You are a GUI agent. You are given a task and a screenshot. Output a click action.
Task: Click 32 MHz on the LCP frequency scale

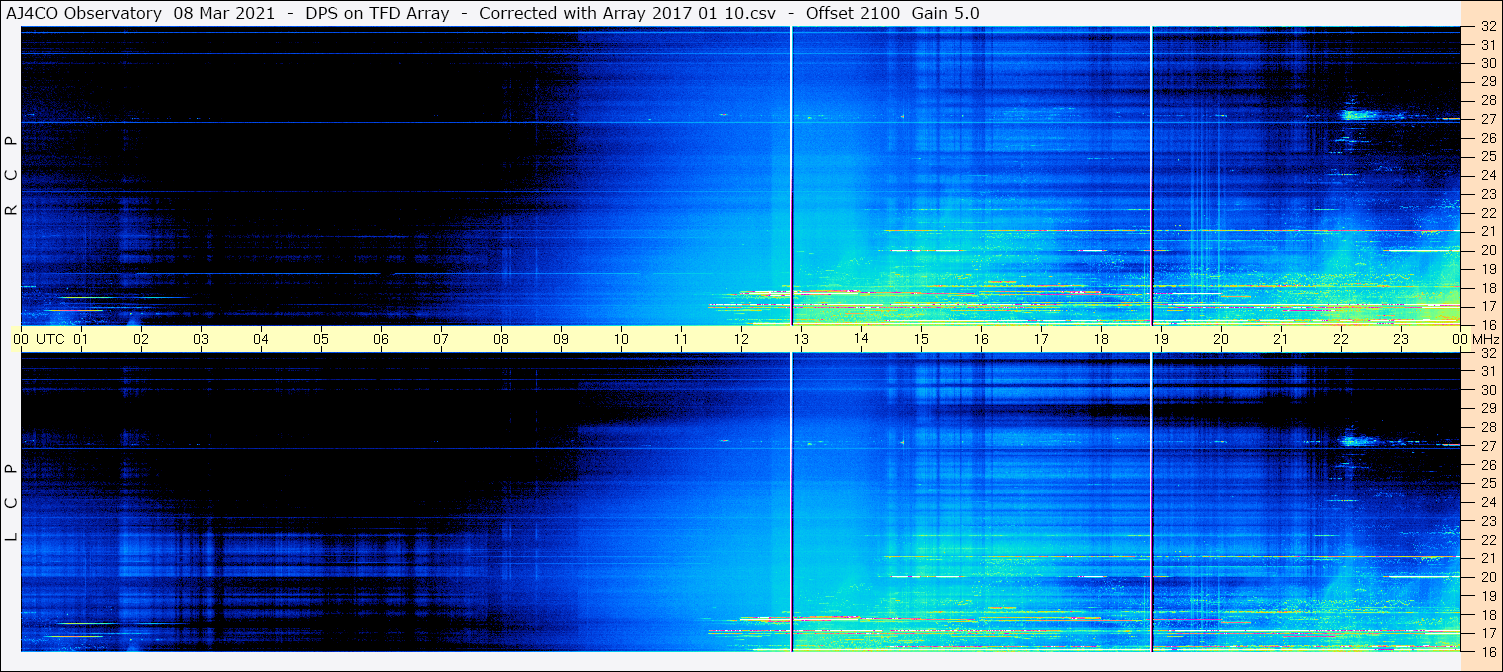(x=1488, y=353)
